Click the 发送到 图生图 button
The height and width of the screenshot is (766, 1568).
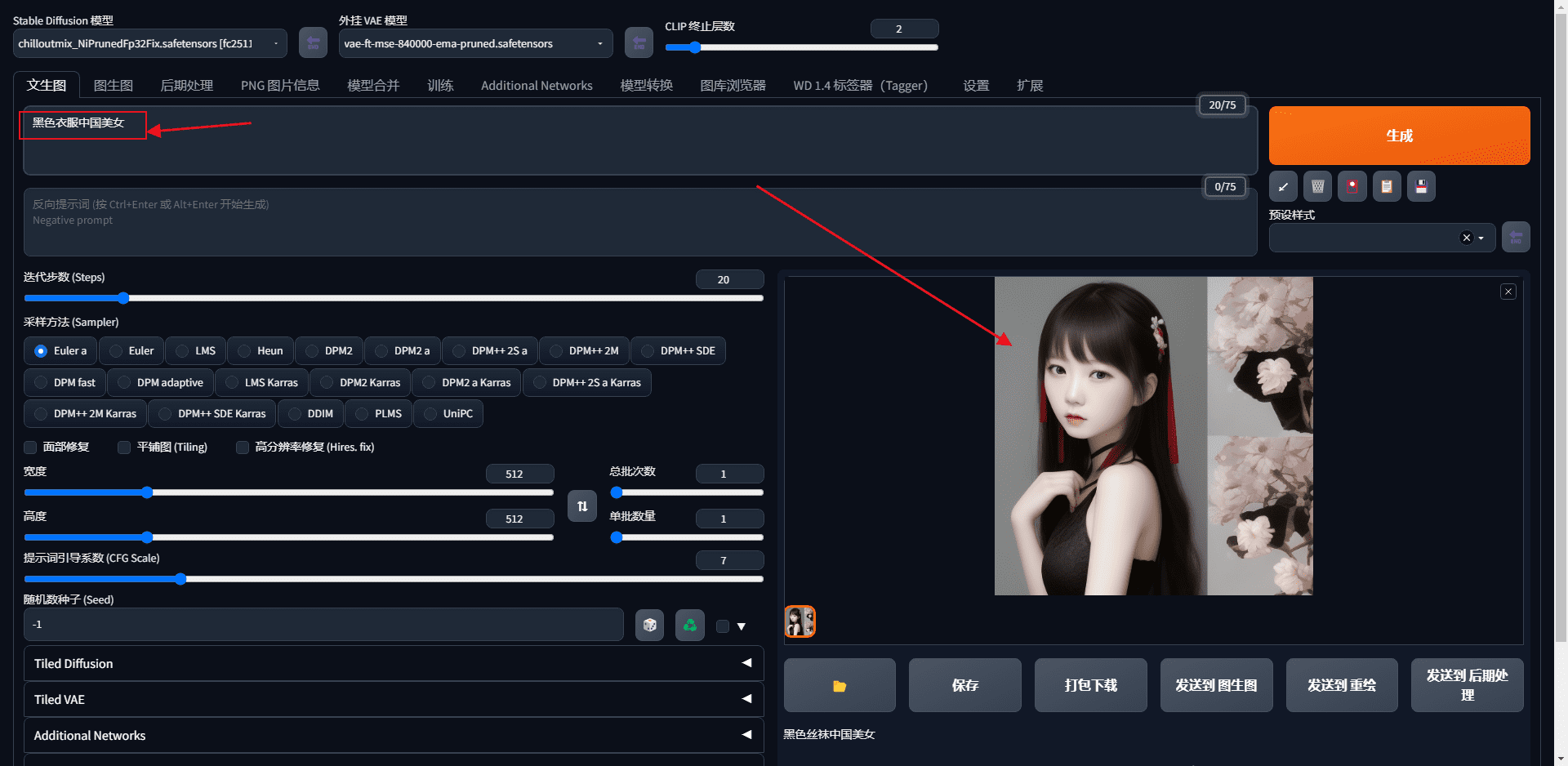click(x=1216, y=685)
